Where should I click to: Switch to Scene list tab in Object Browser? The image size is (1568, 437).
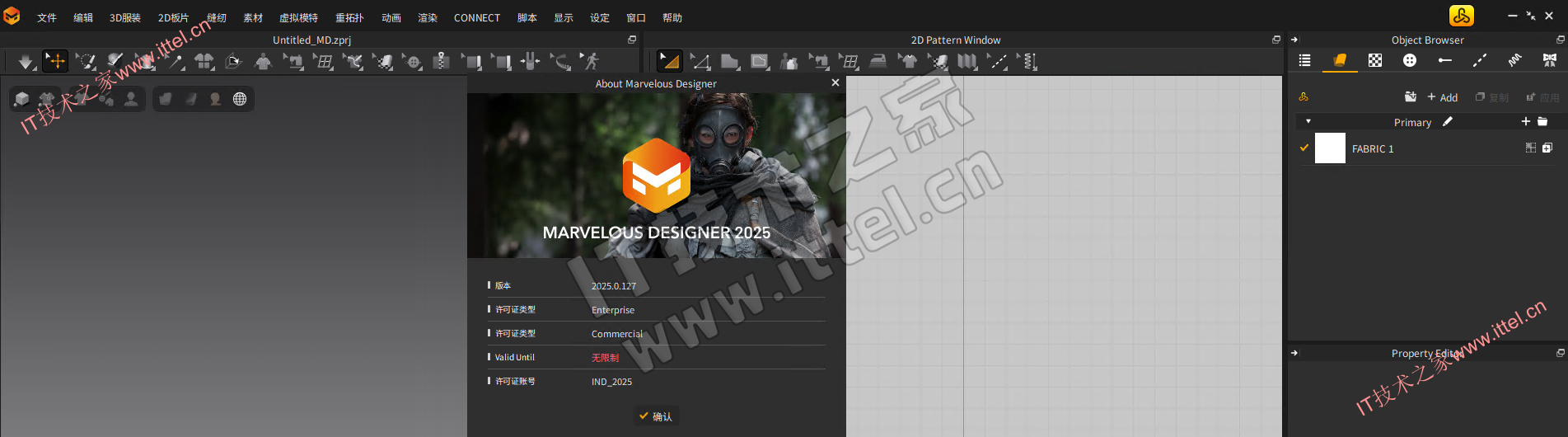pyautogui.click(x=1304, y=60)
